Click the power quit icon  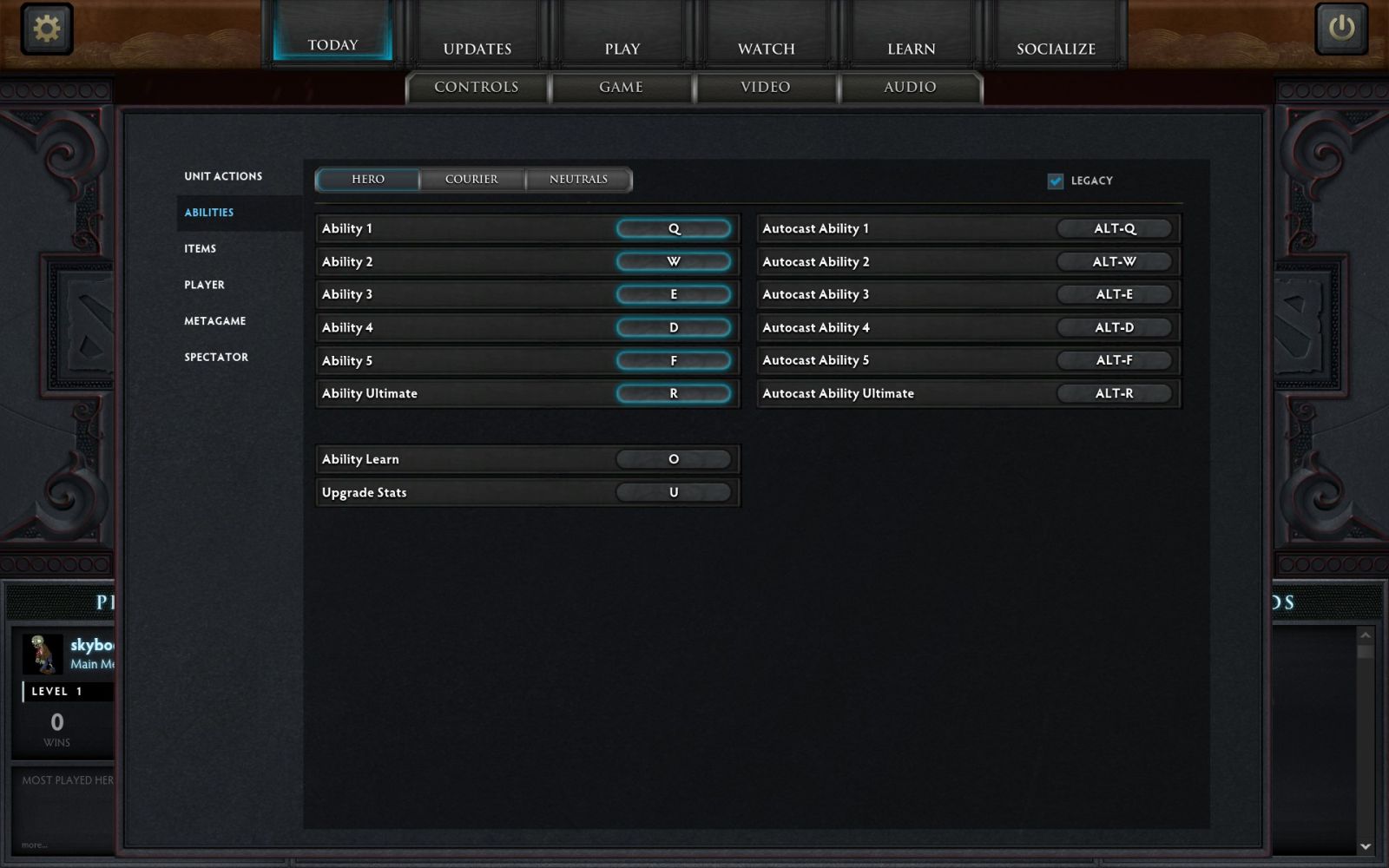click(1341, 29)
